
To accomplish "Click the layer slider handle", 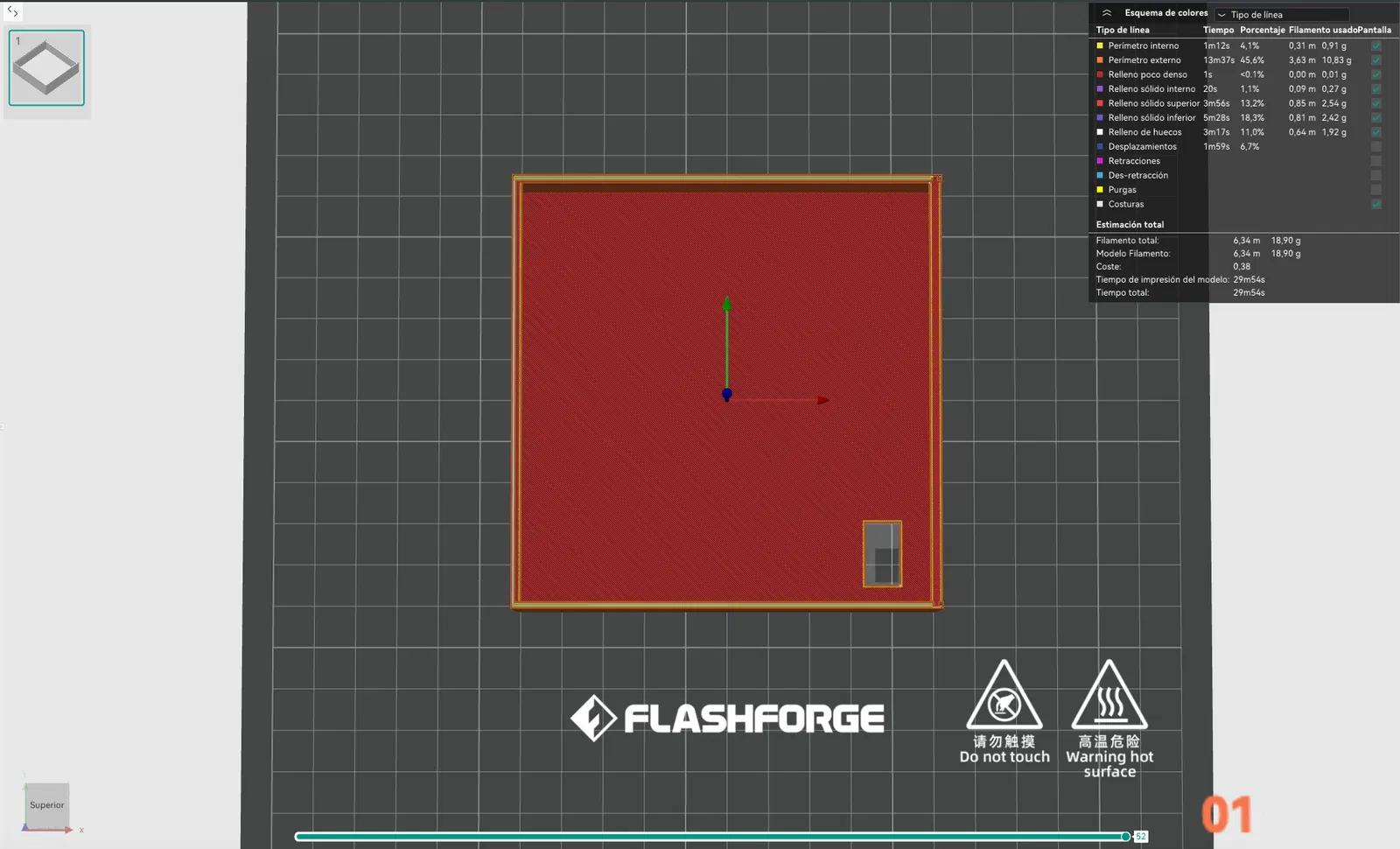I will click(x=1125, y=837).
